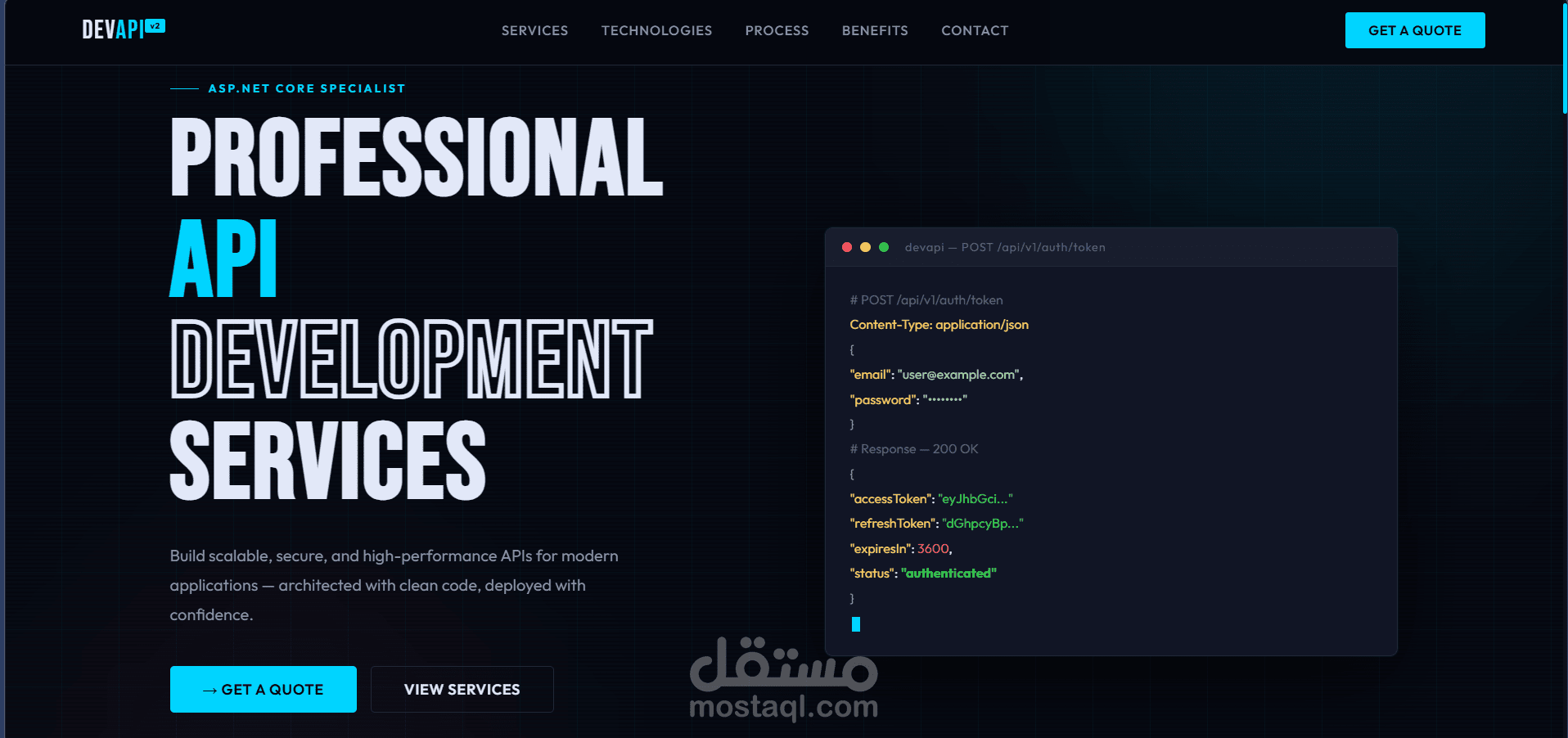This screenshot has width=1568, height=738.
Task: Click the devapi terminal title bar
Action: 1004,247
